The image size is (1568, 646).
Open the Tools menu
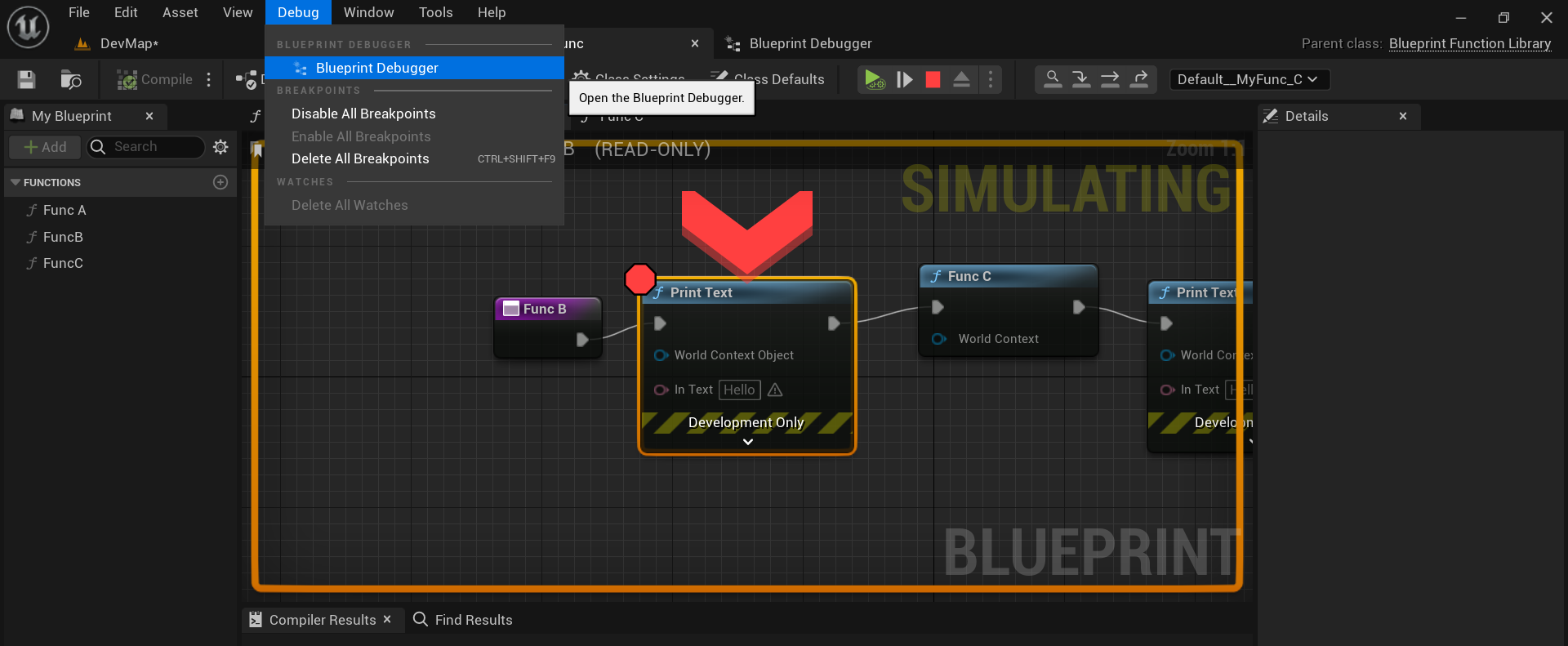(x=435, y=12)
